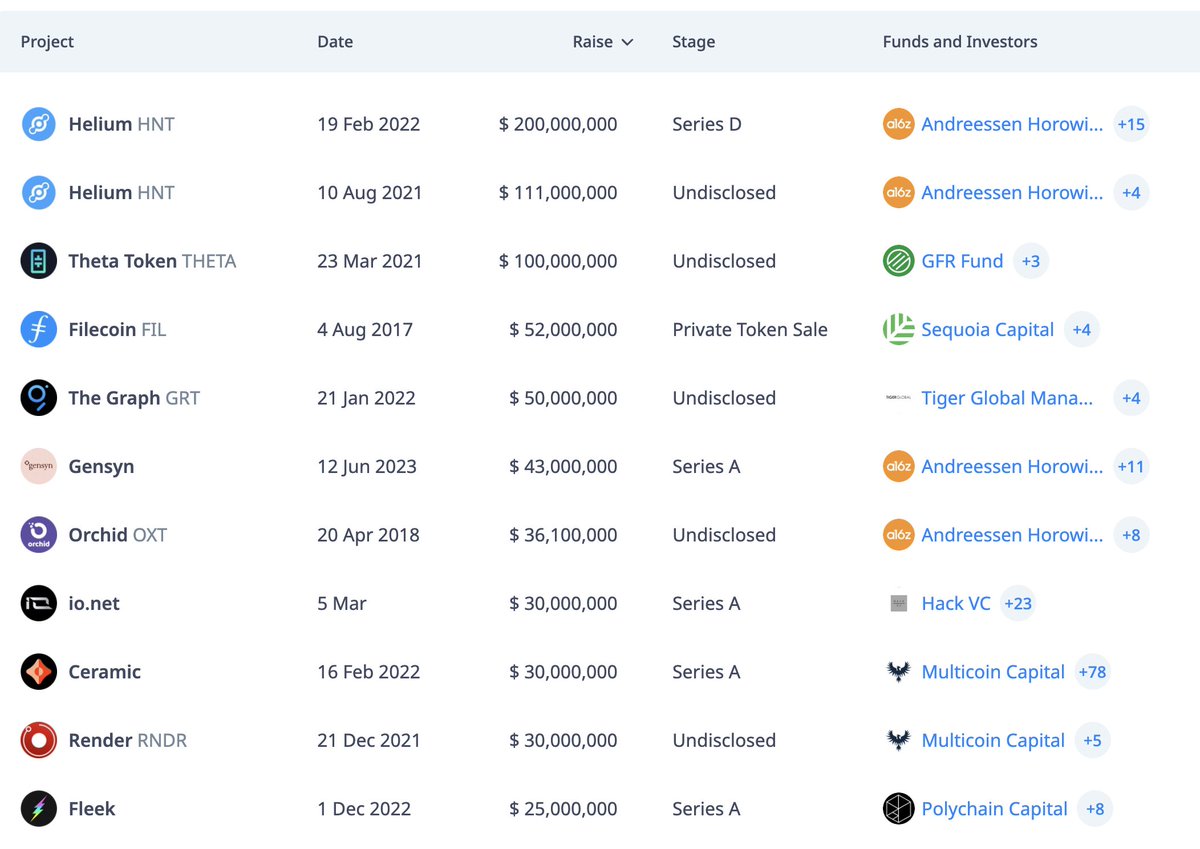The width and height of the screenshot is (1200, 849).
Task: Click the Filecoin project logo
Action: coord(39,330)
